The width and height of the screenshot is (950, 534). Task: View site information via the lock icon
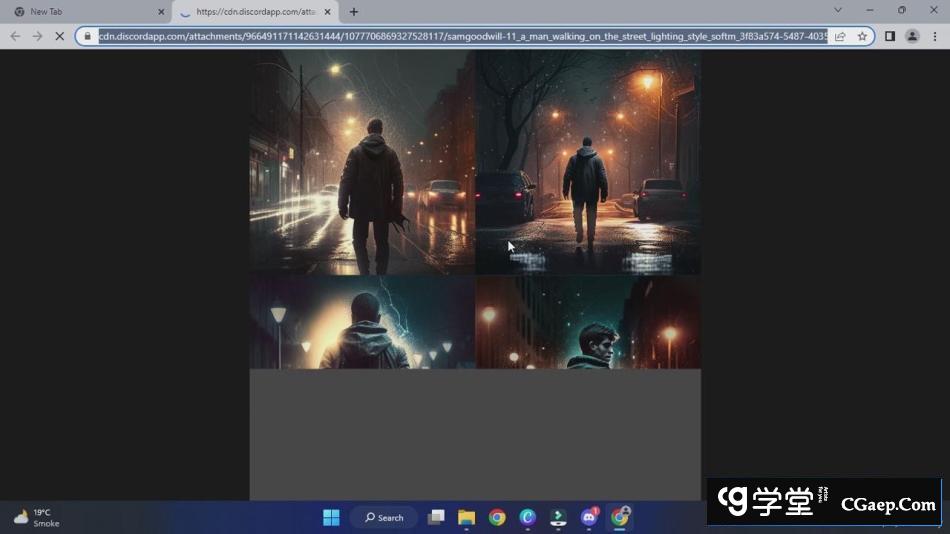pos(88,36)
